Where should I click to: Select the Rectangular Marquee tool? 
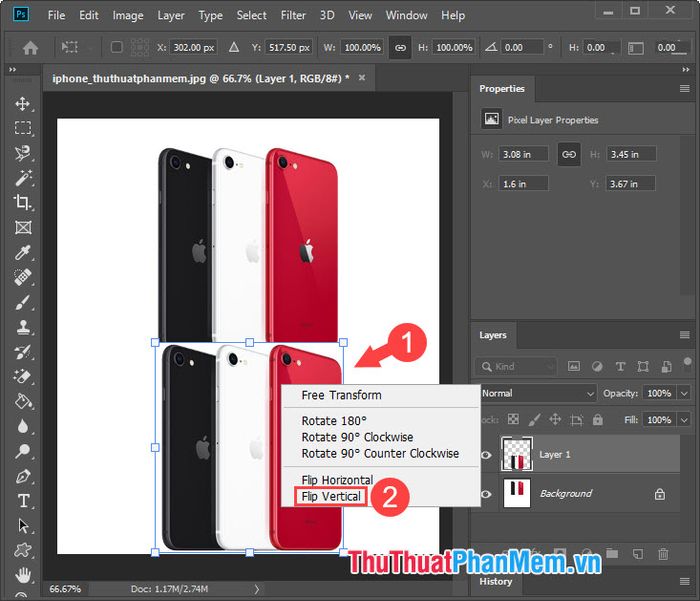coord(22,128)
